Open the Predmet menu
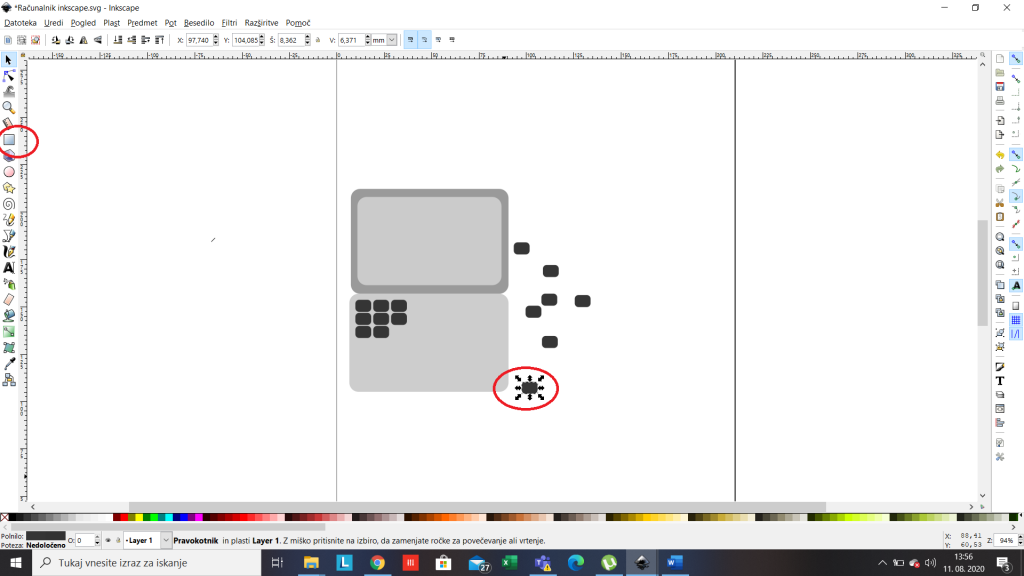 [142, 23]
